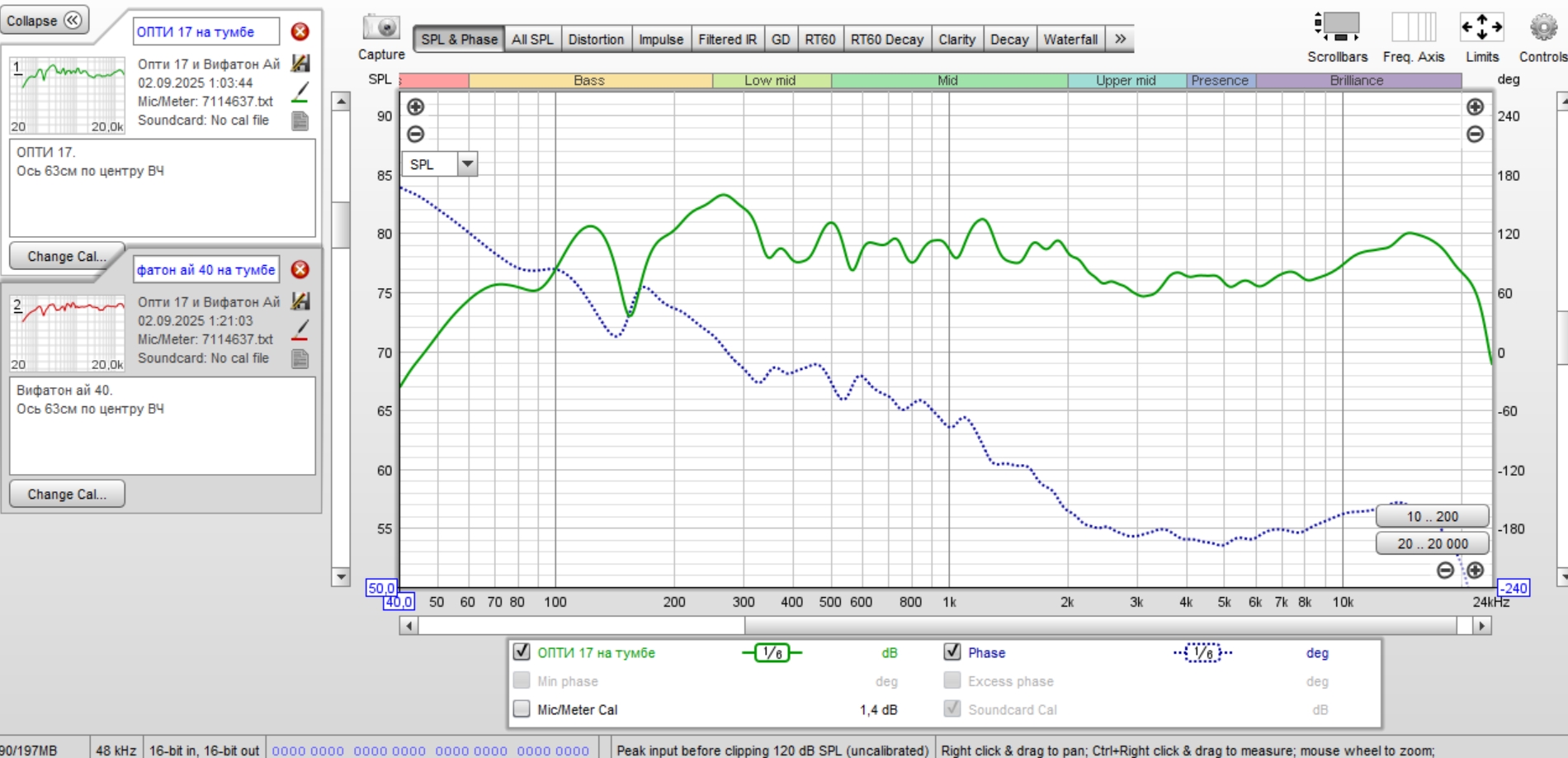Screen dimensions: 1568x758
Task: Open the GD tab
Action: pos(781,39)
